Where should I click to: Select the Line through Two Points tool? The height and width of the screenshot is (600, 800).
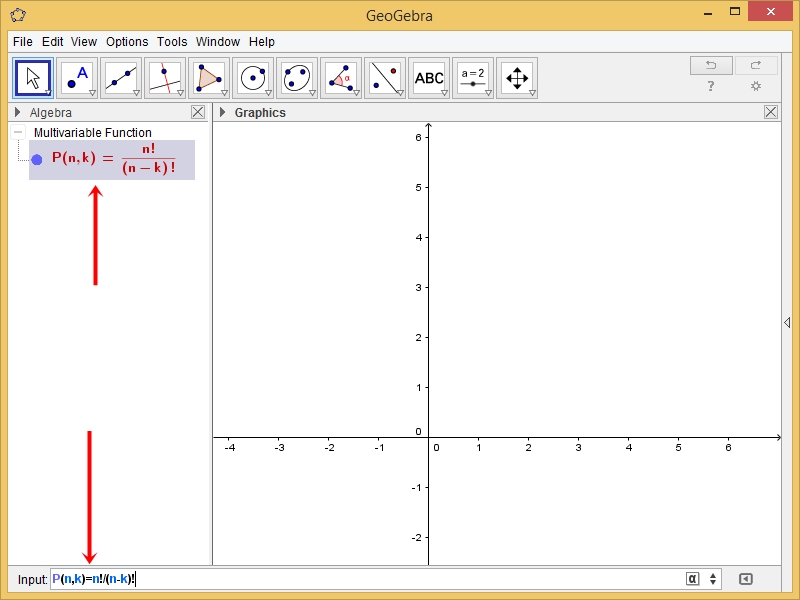(121, 78)
